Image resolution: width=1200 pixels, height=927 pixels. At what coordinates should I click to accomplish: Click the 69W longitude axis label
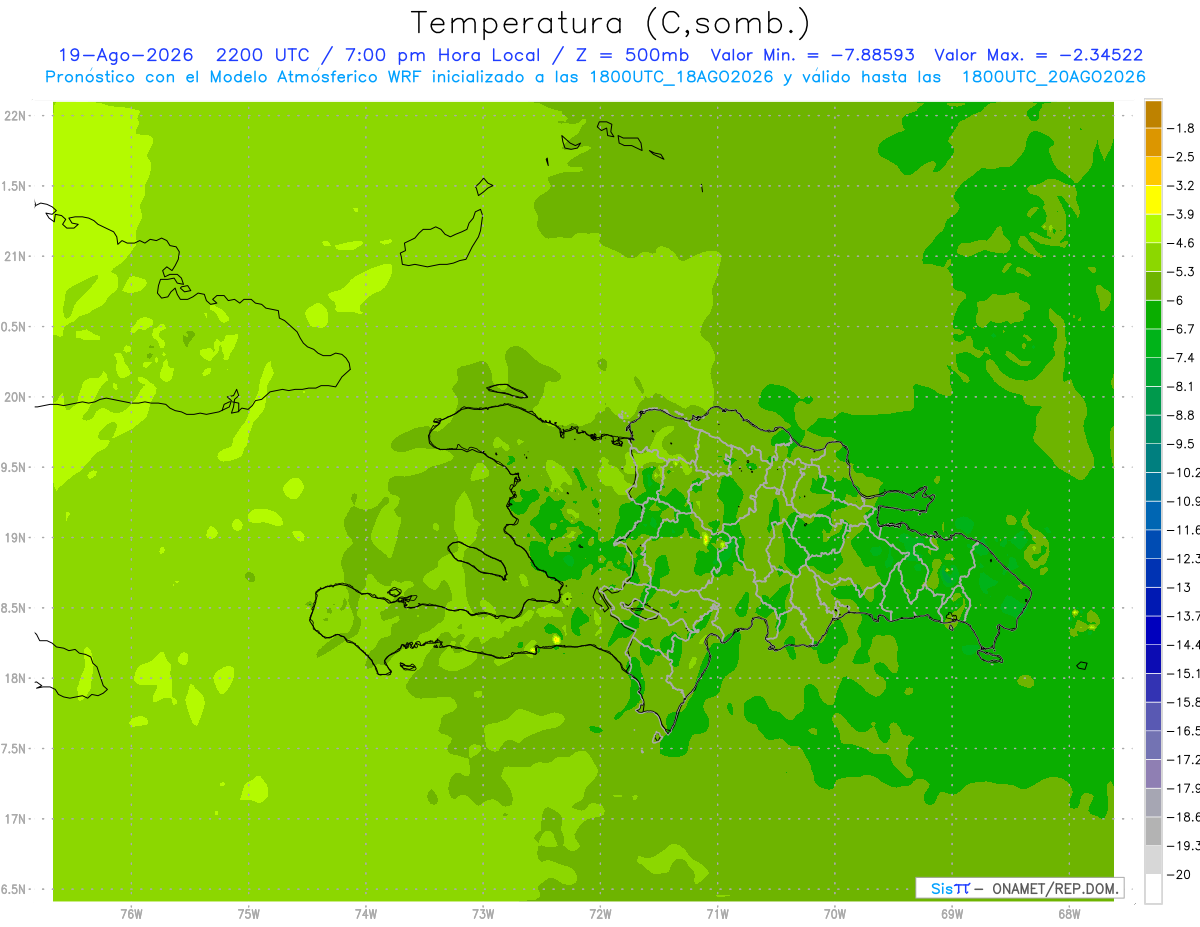952,913
